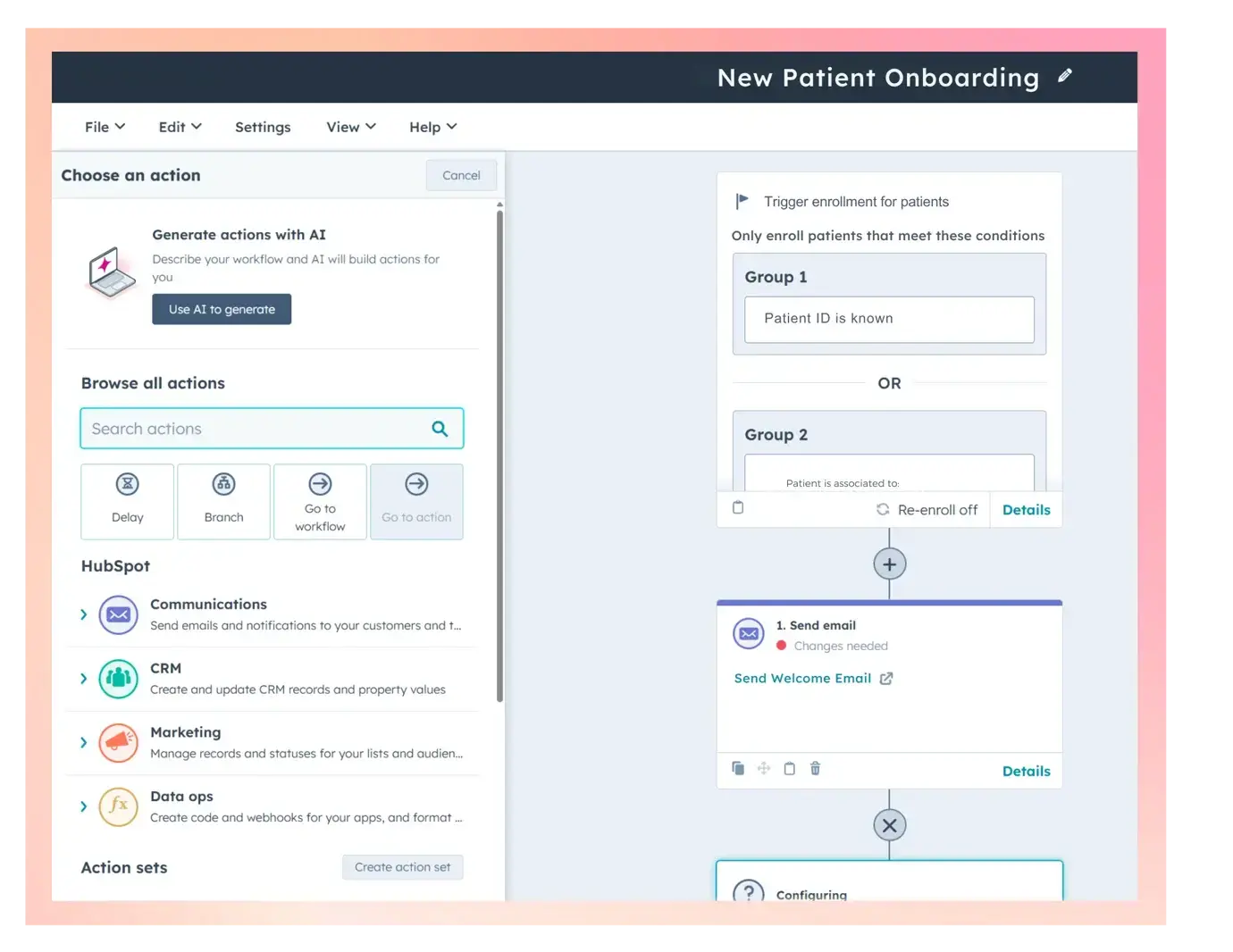
Task: Click the CRM category icon
Action: click(117, 679)
